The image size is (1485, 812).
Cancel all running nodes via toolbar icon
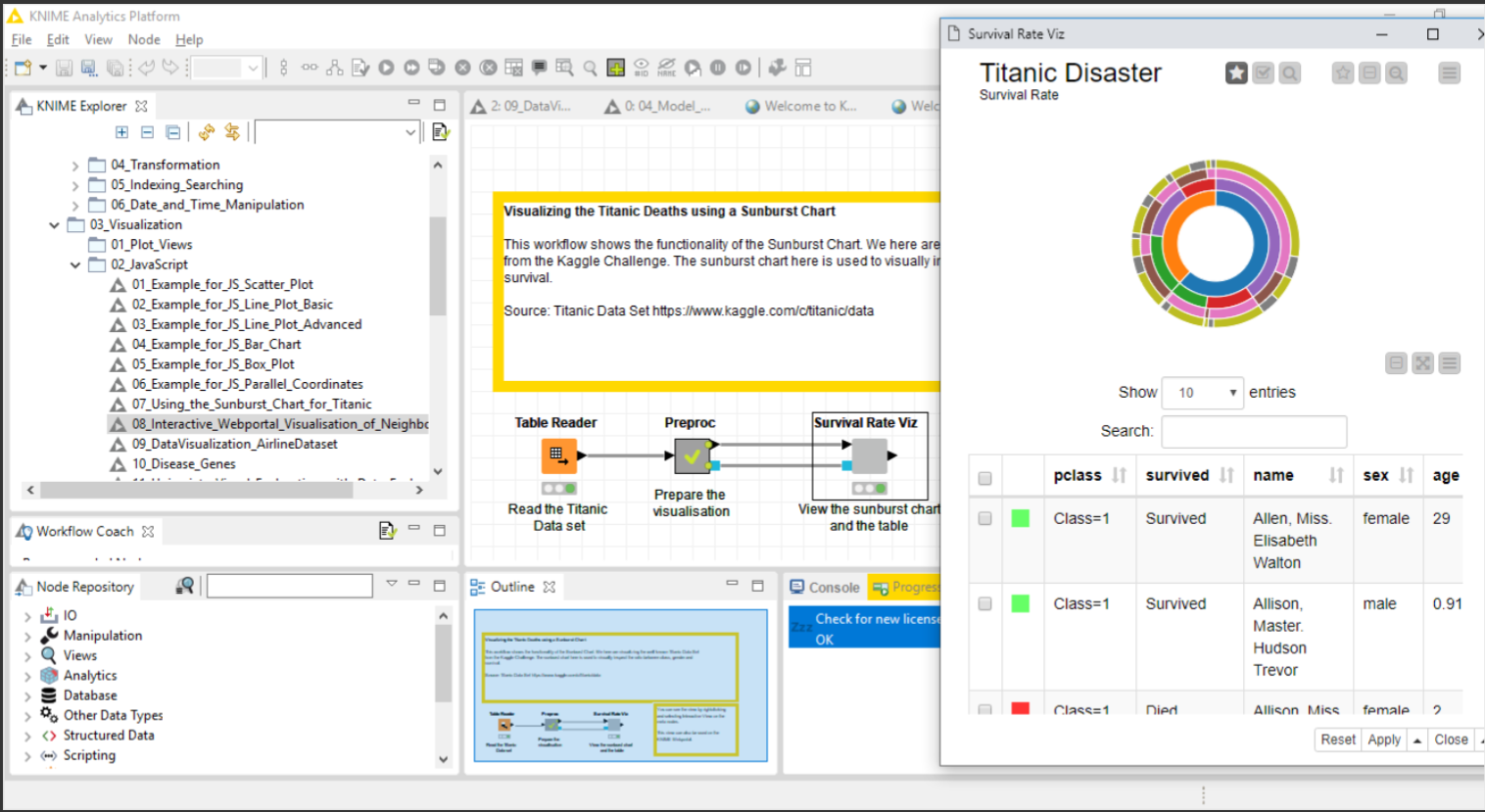tap(487, 67)
